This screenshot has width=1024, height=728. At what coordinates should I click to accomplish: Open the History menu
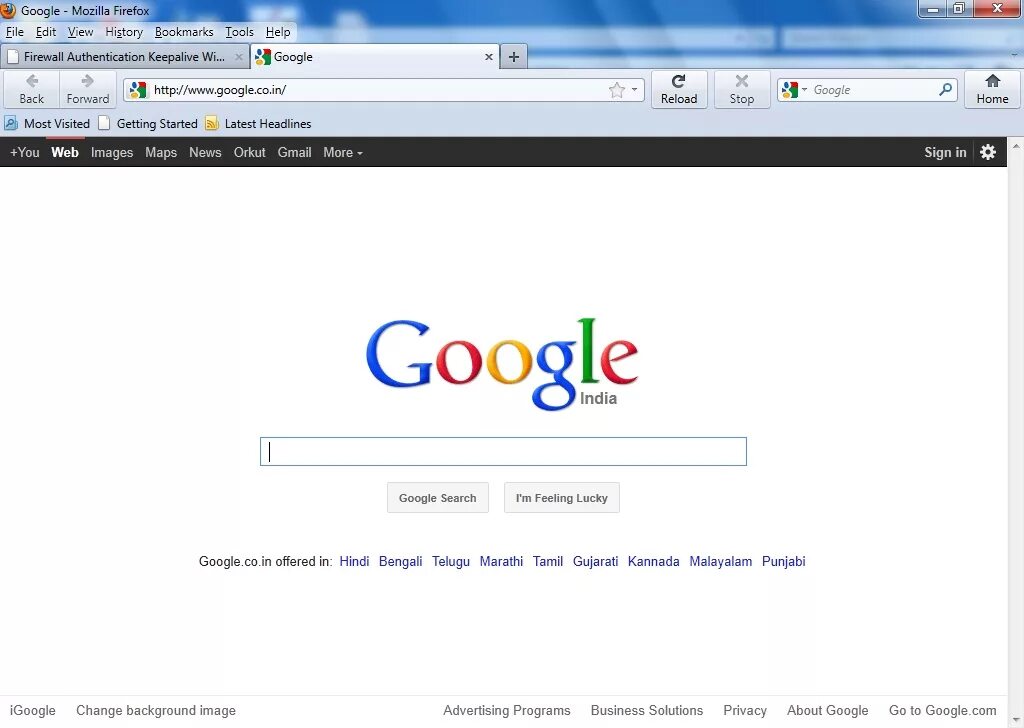[124, 32]
